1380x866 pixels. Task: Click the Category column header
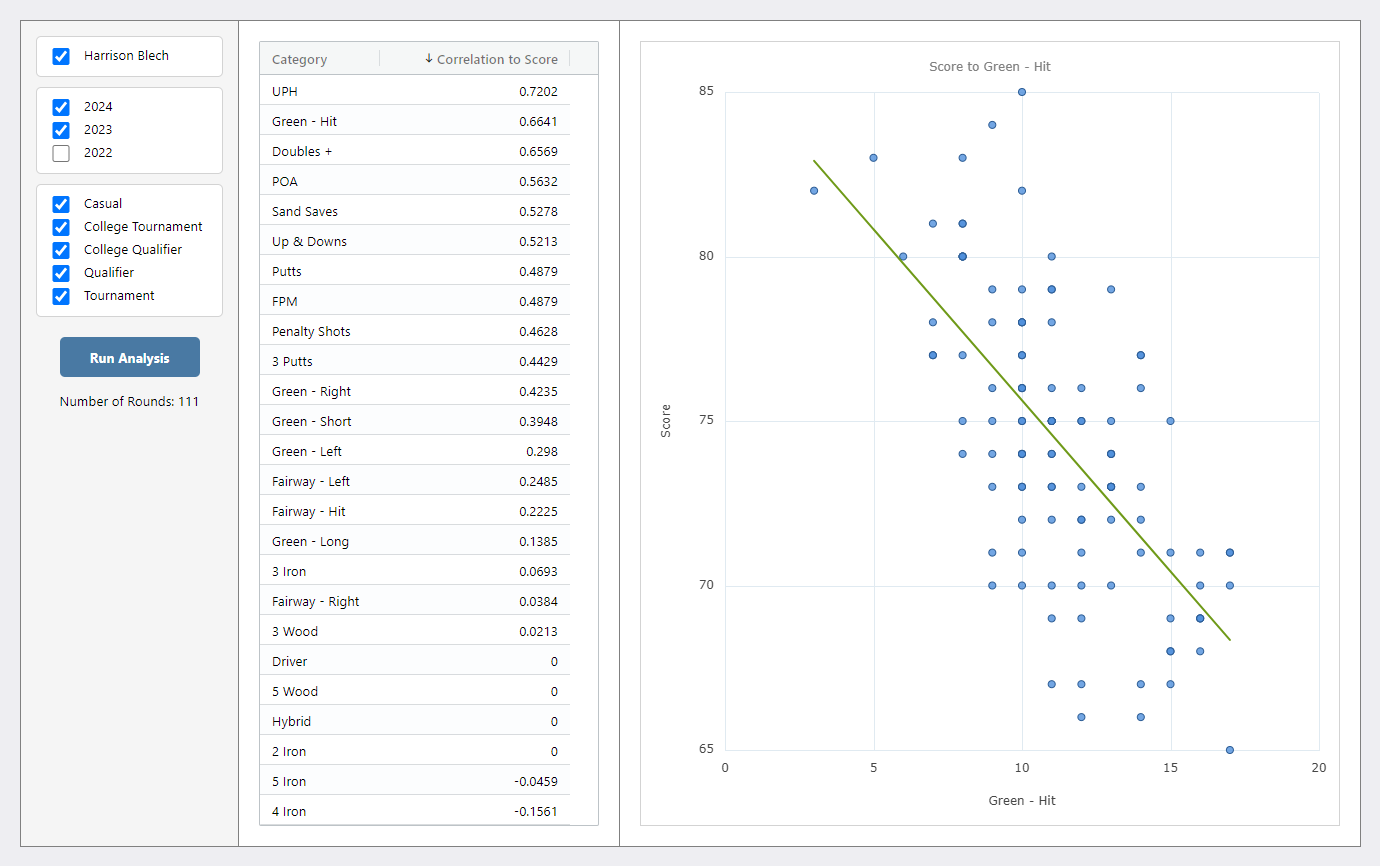[x=300, y=59]
